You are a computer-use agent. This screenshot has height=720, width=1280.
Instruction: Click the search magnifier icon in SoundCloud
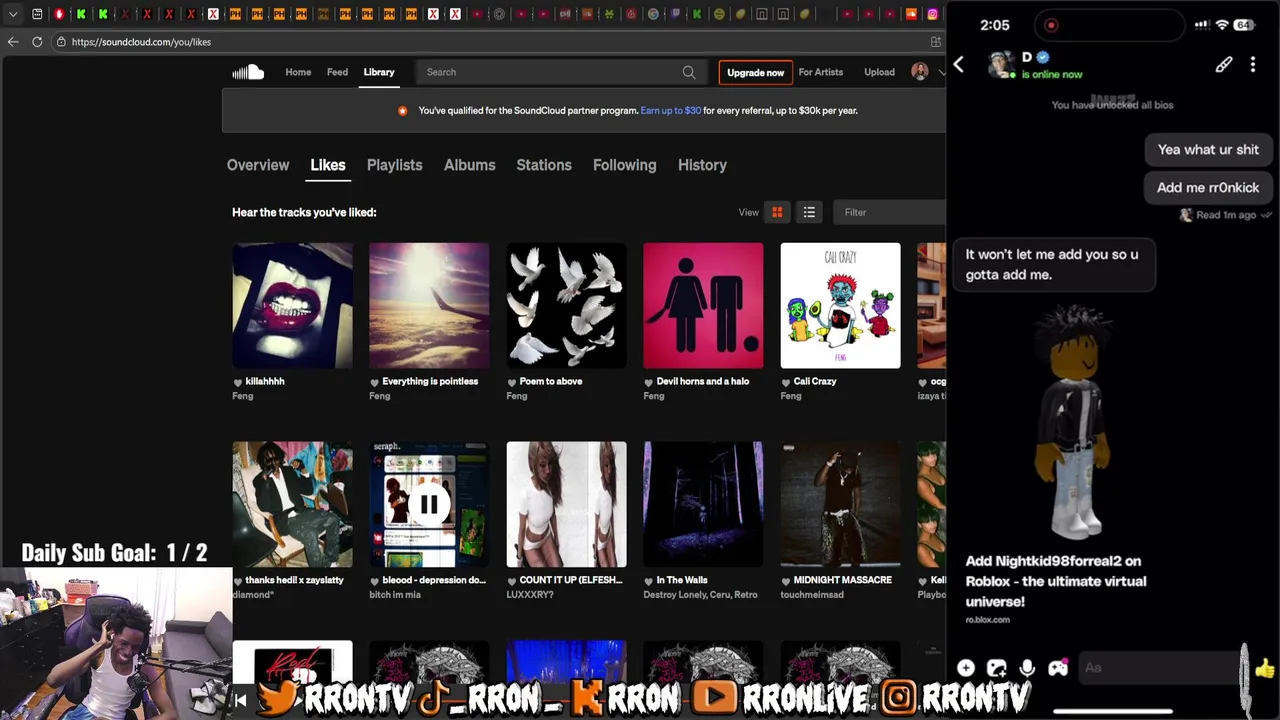pos(689,72)
